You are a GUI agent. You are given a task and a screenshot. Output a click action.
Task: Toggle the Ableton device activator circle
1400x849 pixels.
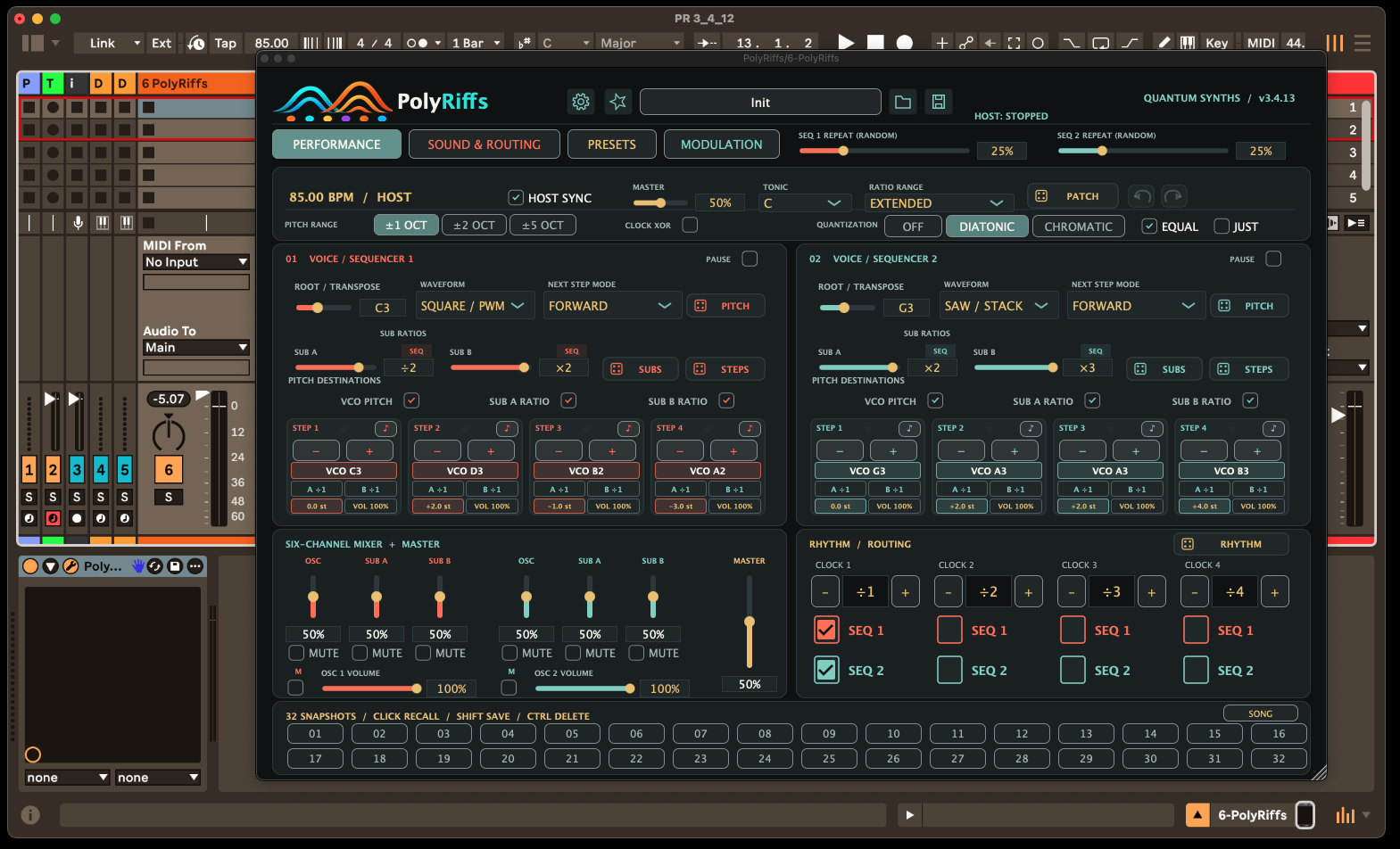tap(30, 566)
